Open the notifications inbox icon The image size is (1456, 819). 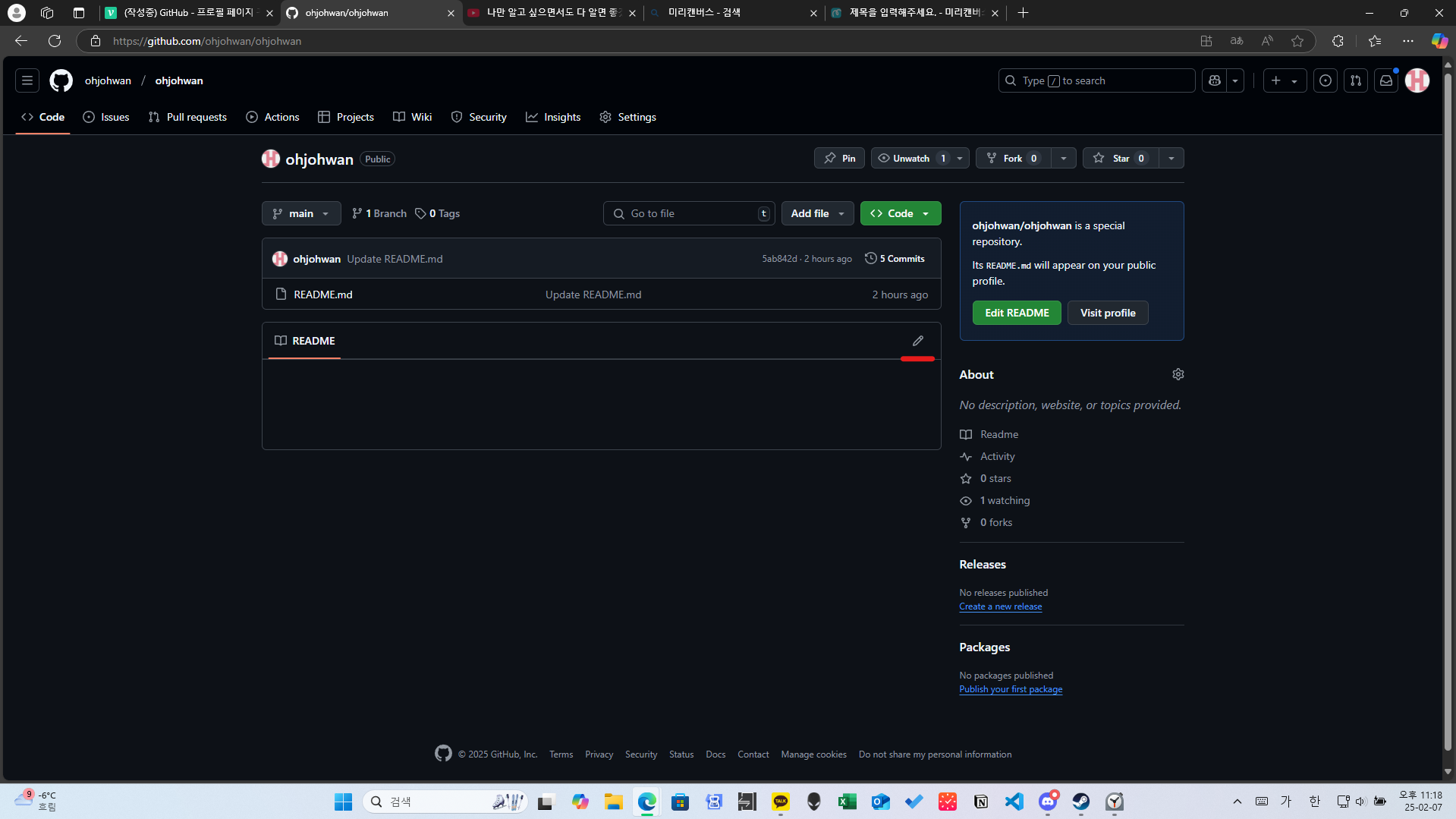[1386, 80]
